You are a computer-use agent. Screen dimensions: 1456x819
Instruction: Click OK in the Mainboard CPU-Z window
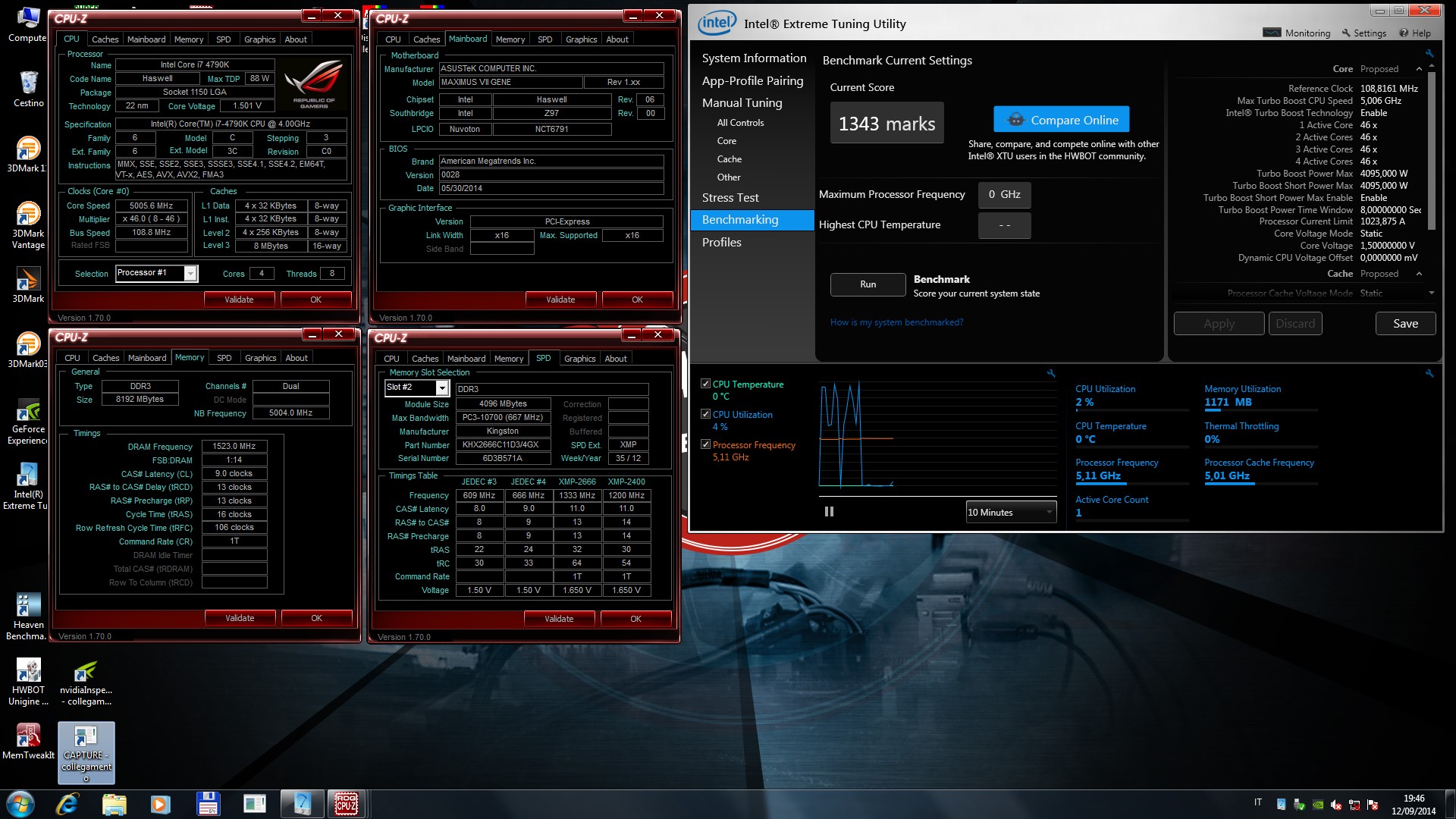tap(637, 300)
